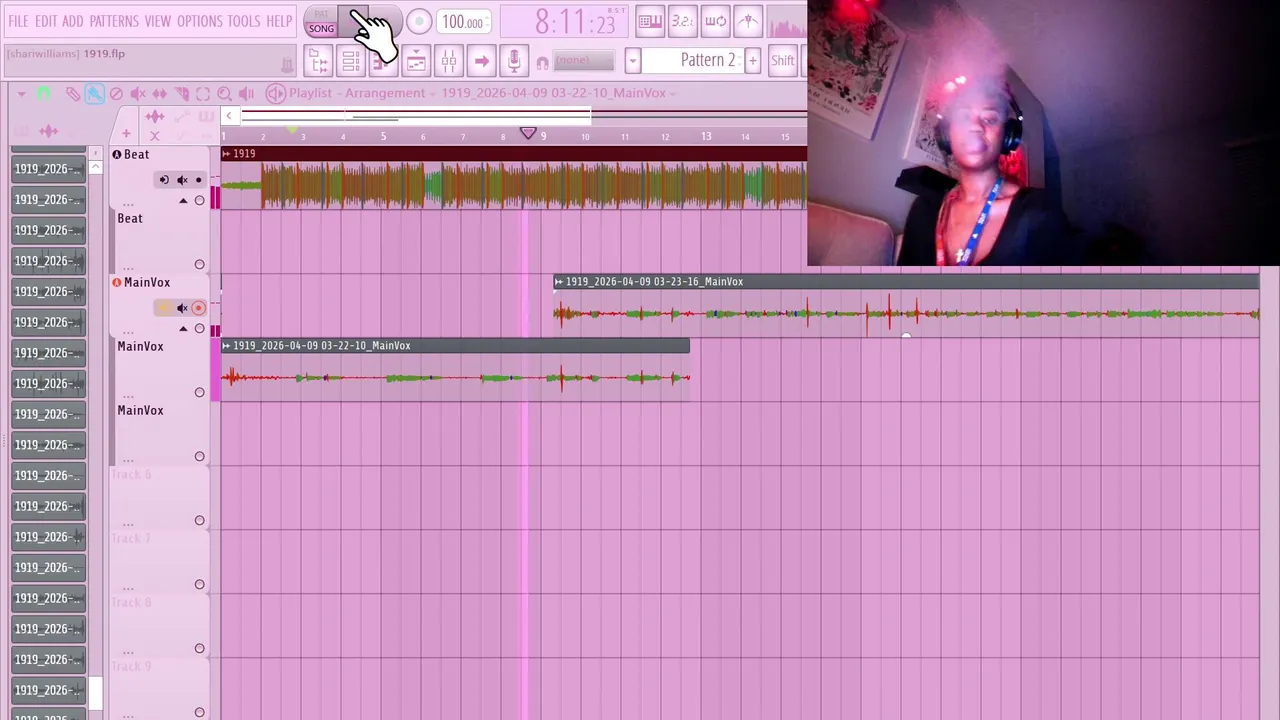Open the VIEW menu

click(158, 21)
